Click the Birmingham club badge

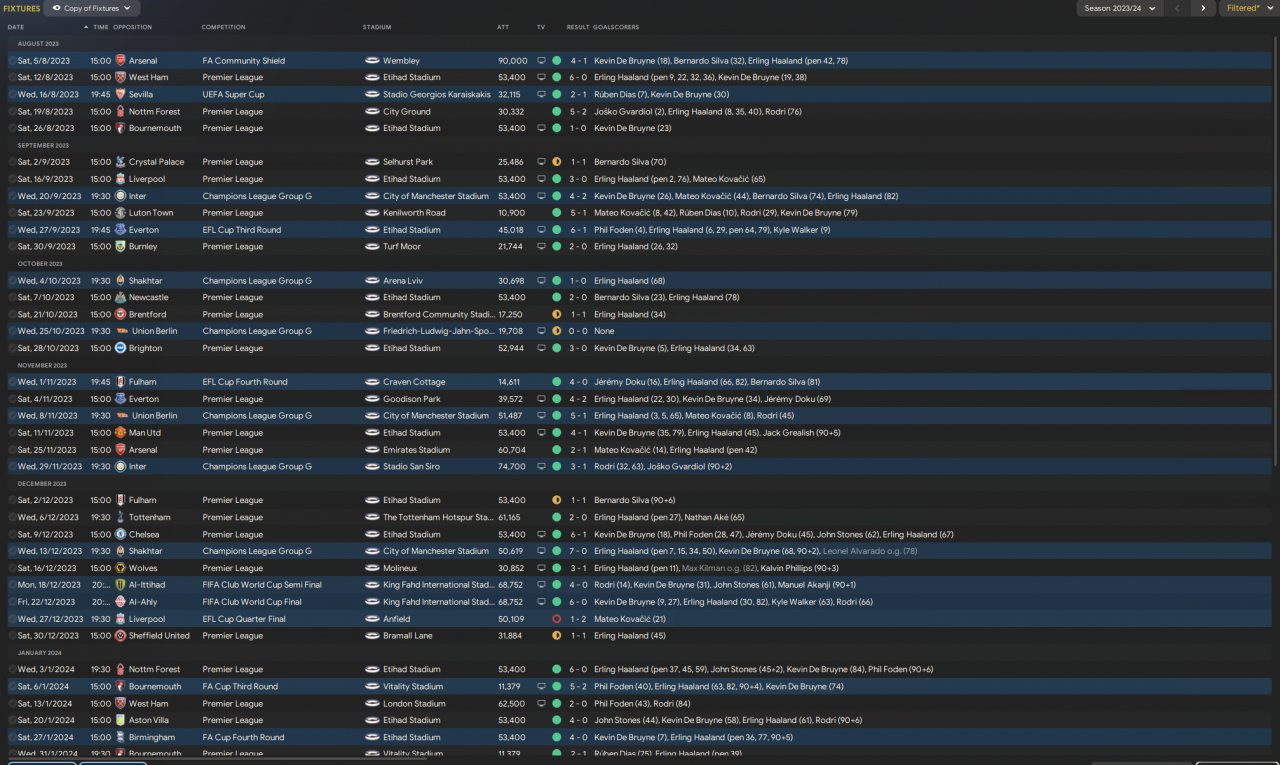pos(120,737)
